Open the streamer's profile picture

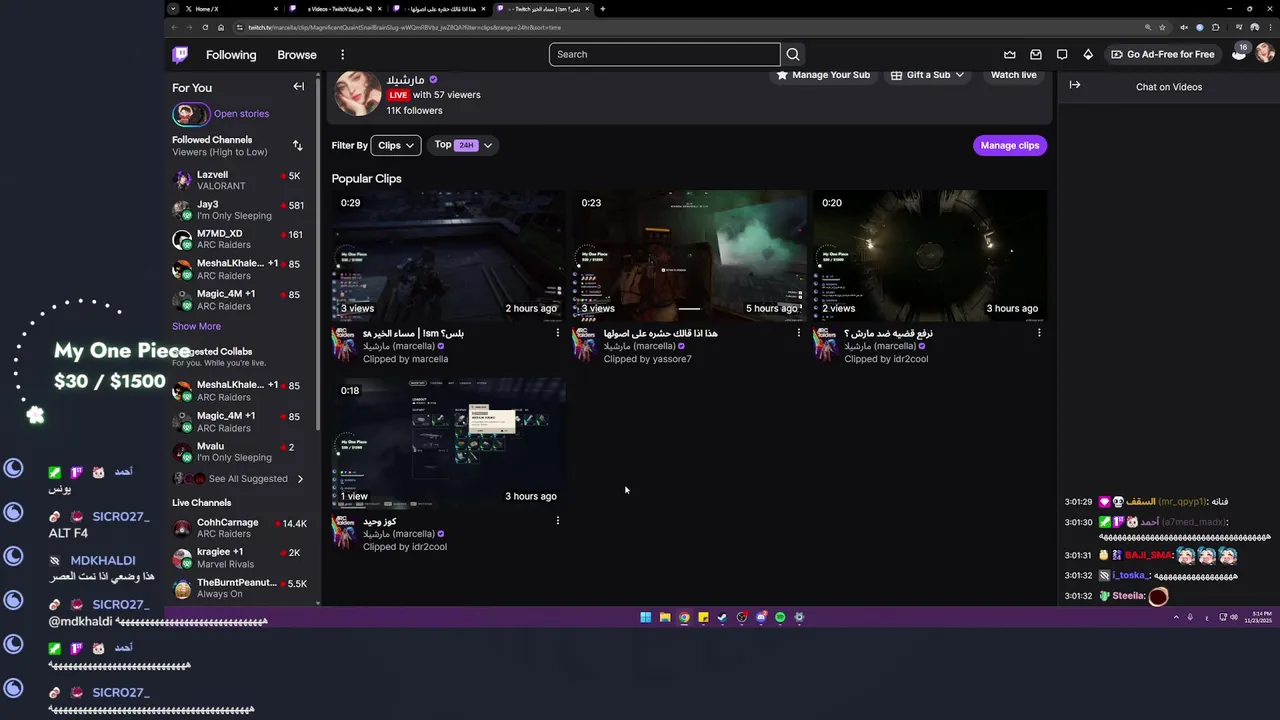(357, 94)
